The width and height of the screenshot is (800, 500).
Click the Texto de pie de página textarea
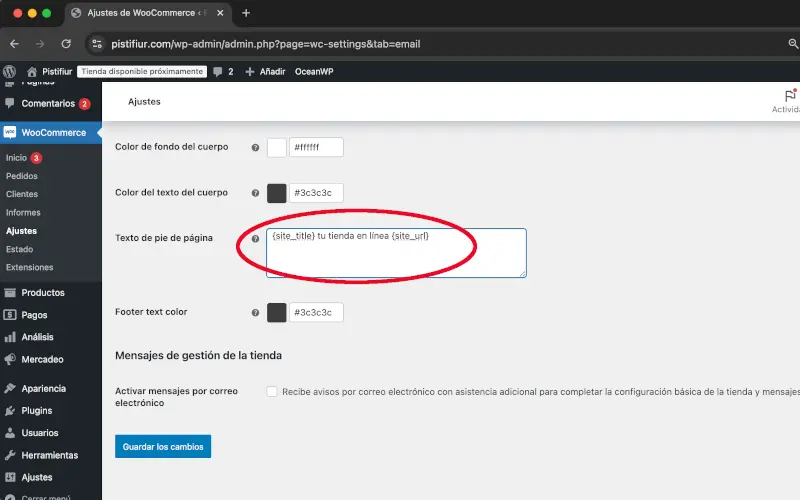coord(396,253)
